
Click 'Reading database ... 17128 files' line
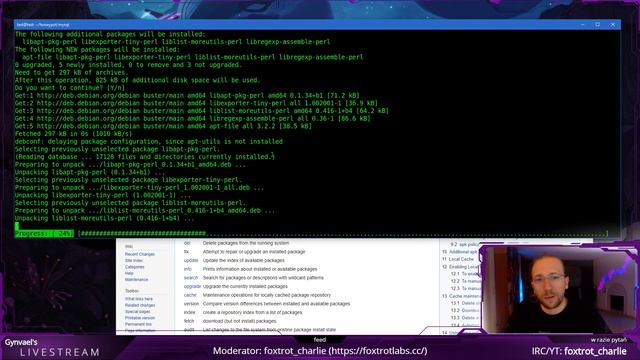144,157
